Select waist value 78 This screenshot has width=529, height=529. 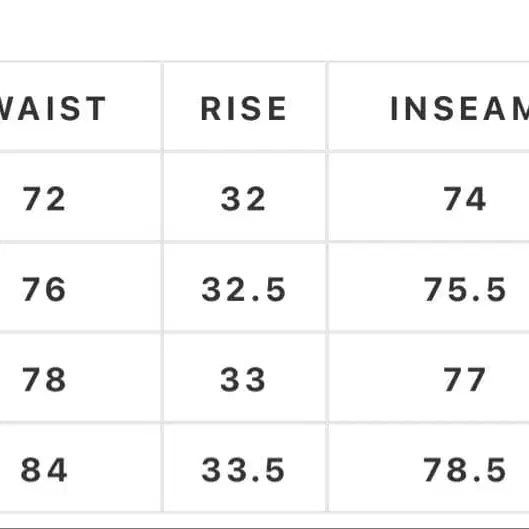(x=44, y=380)
